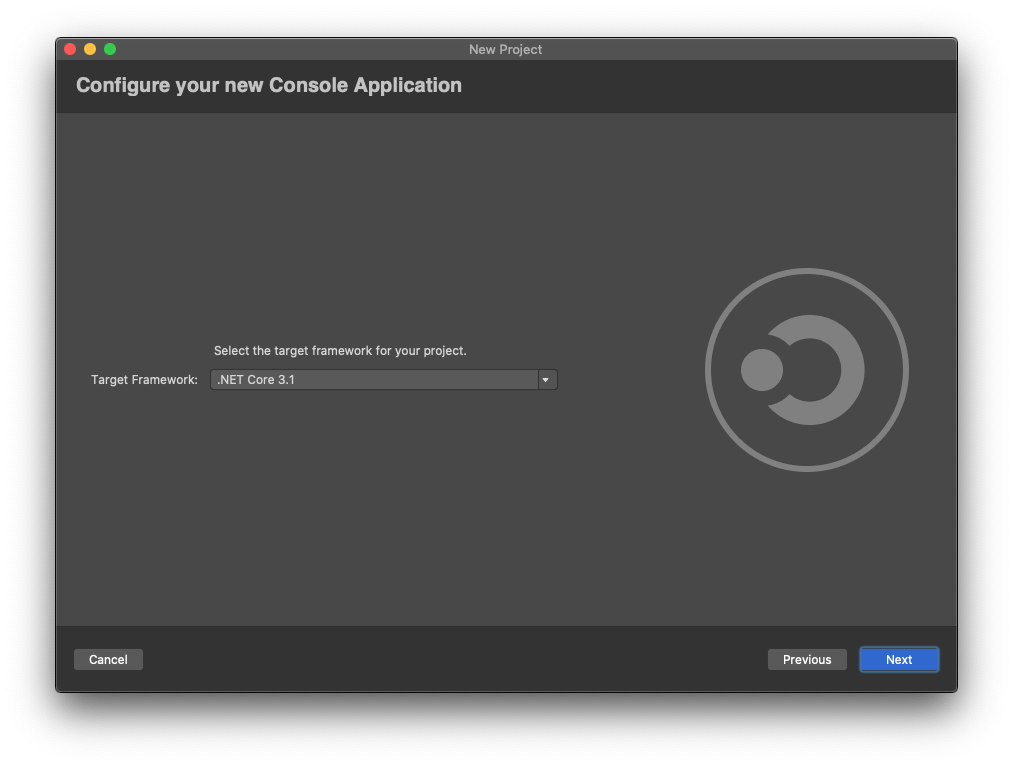Go back with the Previous button
This screenshot has width=1013, height=766.
[807, 659]
